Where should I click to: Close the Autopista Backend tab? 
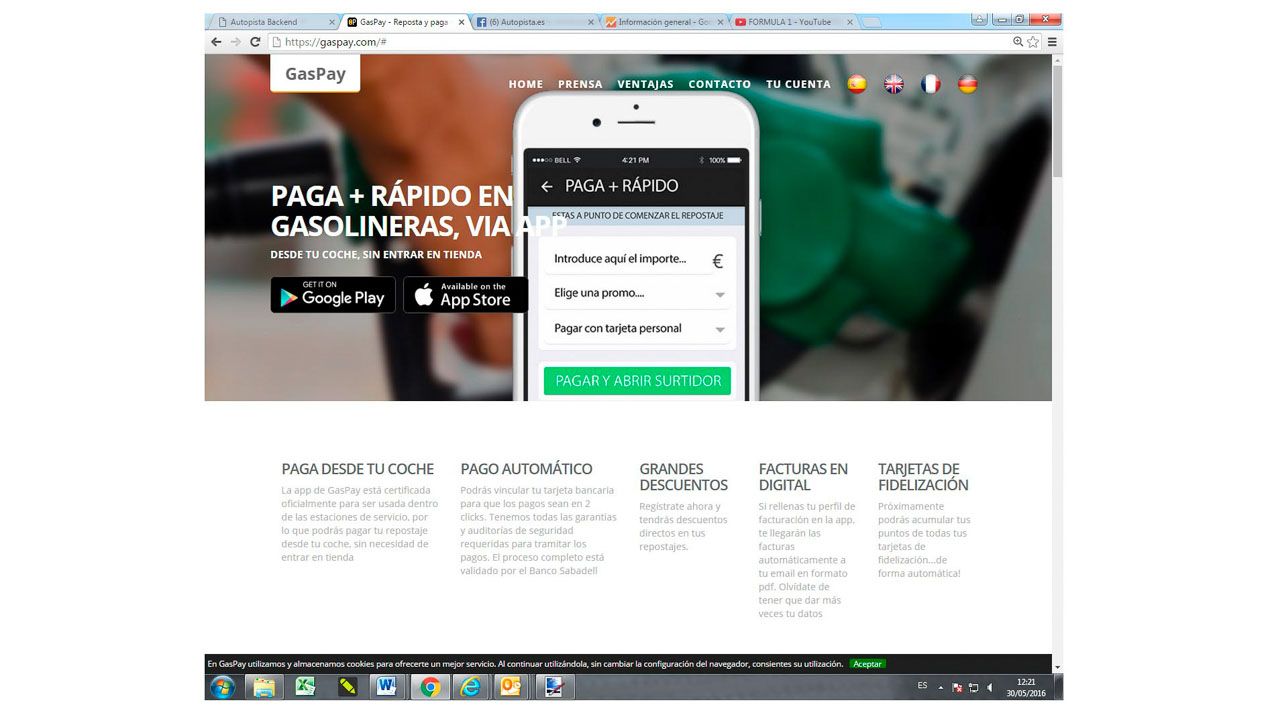tap(331, 22)
